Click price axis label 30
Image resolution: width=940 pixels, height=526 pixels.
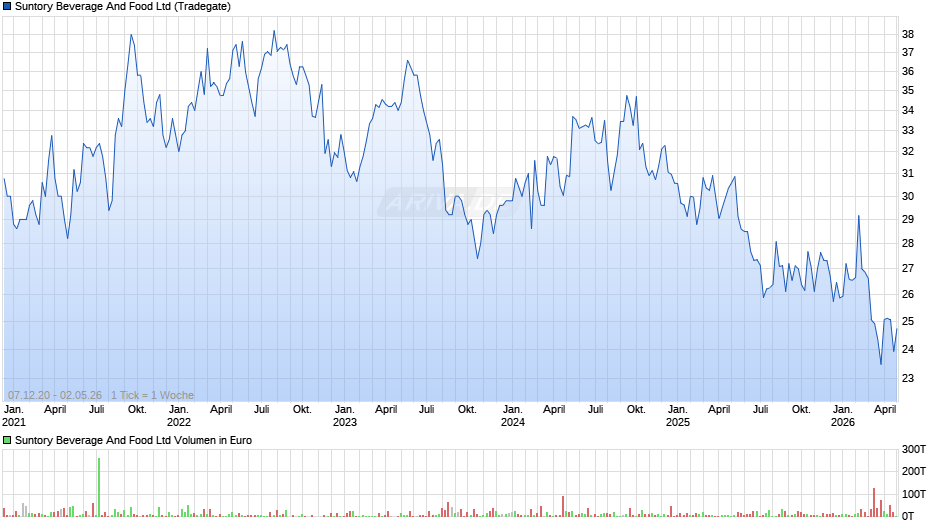908,196
